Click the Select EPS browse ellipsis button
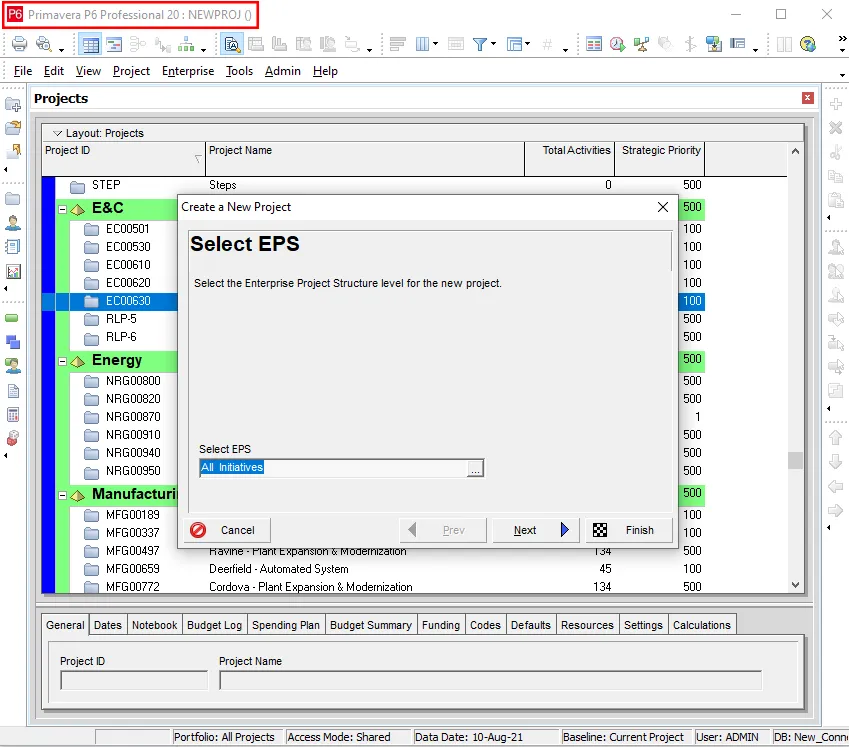The height and width of the screenshot is (747, 849). 475,468
